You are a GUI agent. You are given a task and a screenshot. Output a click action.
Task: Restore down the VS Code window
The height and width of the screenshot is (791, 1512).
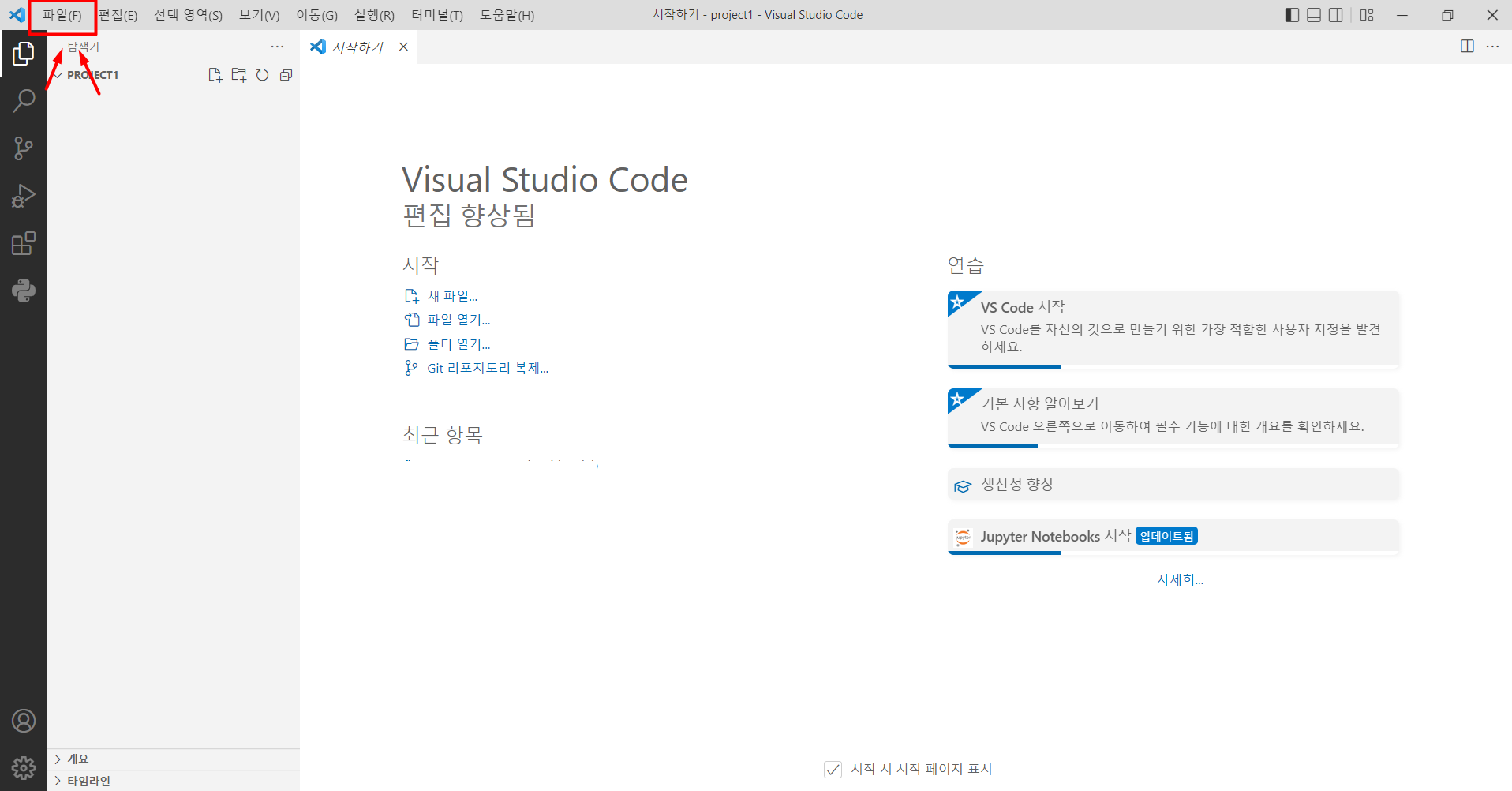click(1447, 15)
